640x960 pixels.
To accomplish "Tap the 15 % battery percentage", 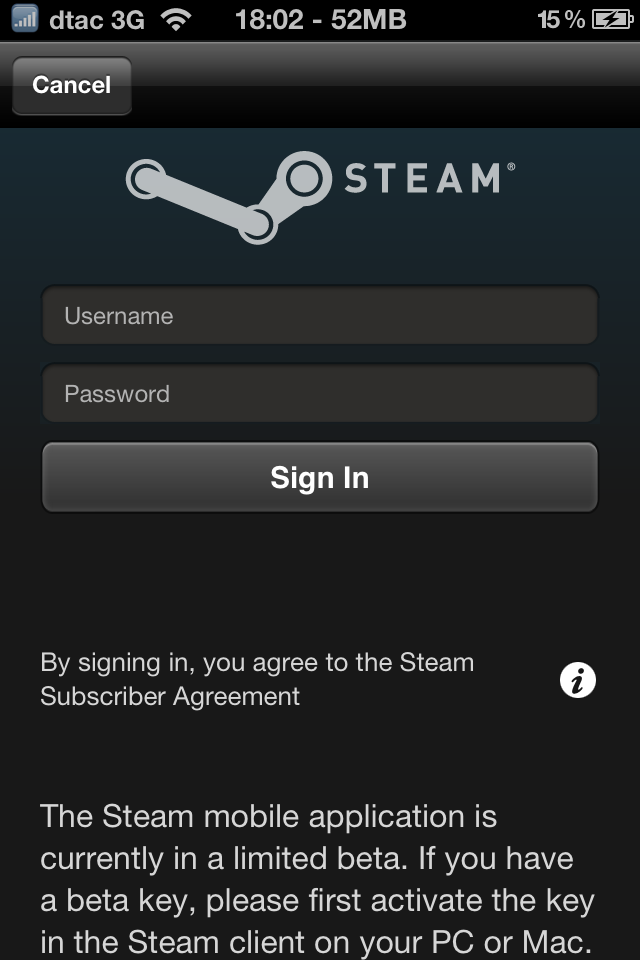I will click(x=561, y=20).
